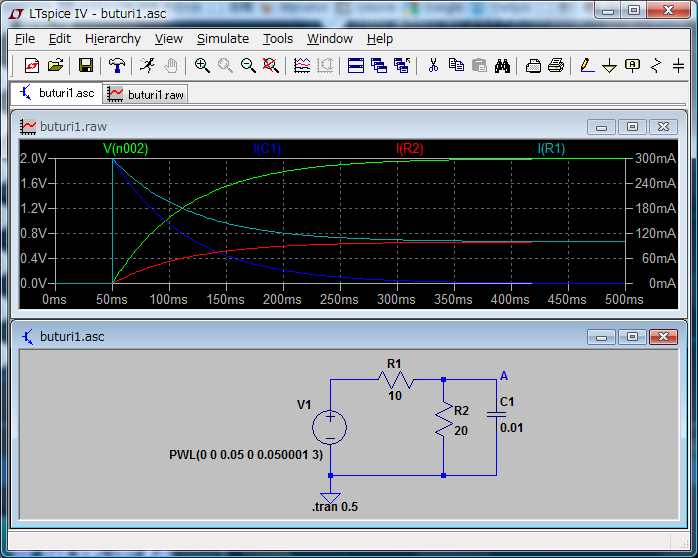The image size is (698, 558).
Task: Open the View menu
Action: coord(168,39)
